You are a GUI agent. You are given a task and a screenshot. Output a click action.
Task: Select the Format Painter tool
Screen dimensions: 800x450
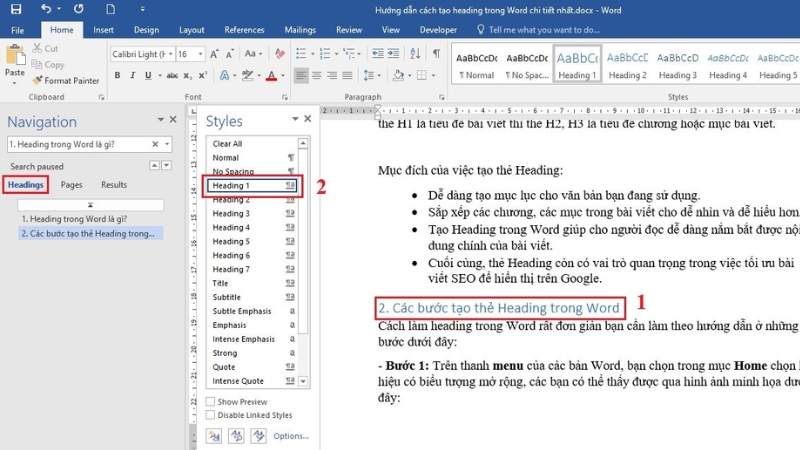66,81
